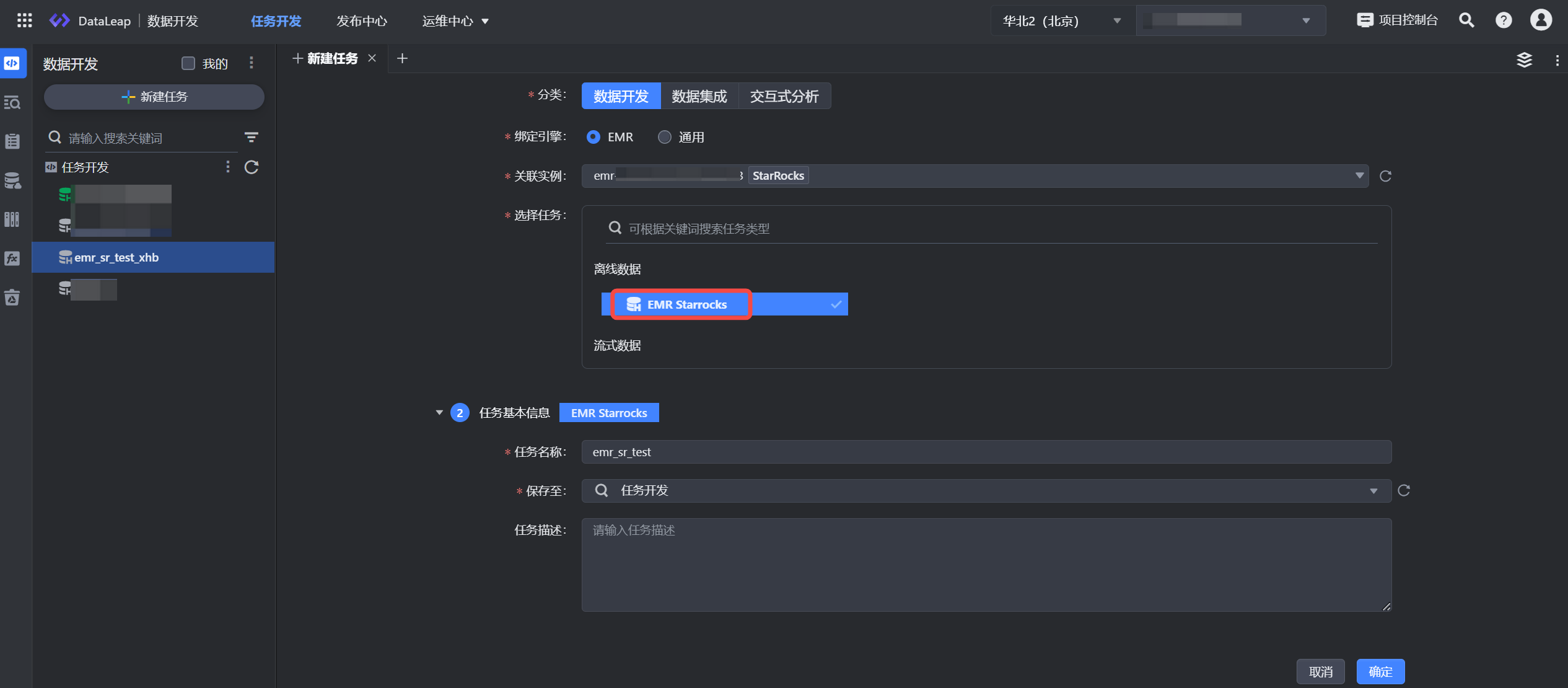This screenshot has width=1568, height=688.
Task: Focus the 任务描述 textarea
Action: pyautogui.click(x=986, y=565)
